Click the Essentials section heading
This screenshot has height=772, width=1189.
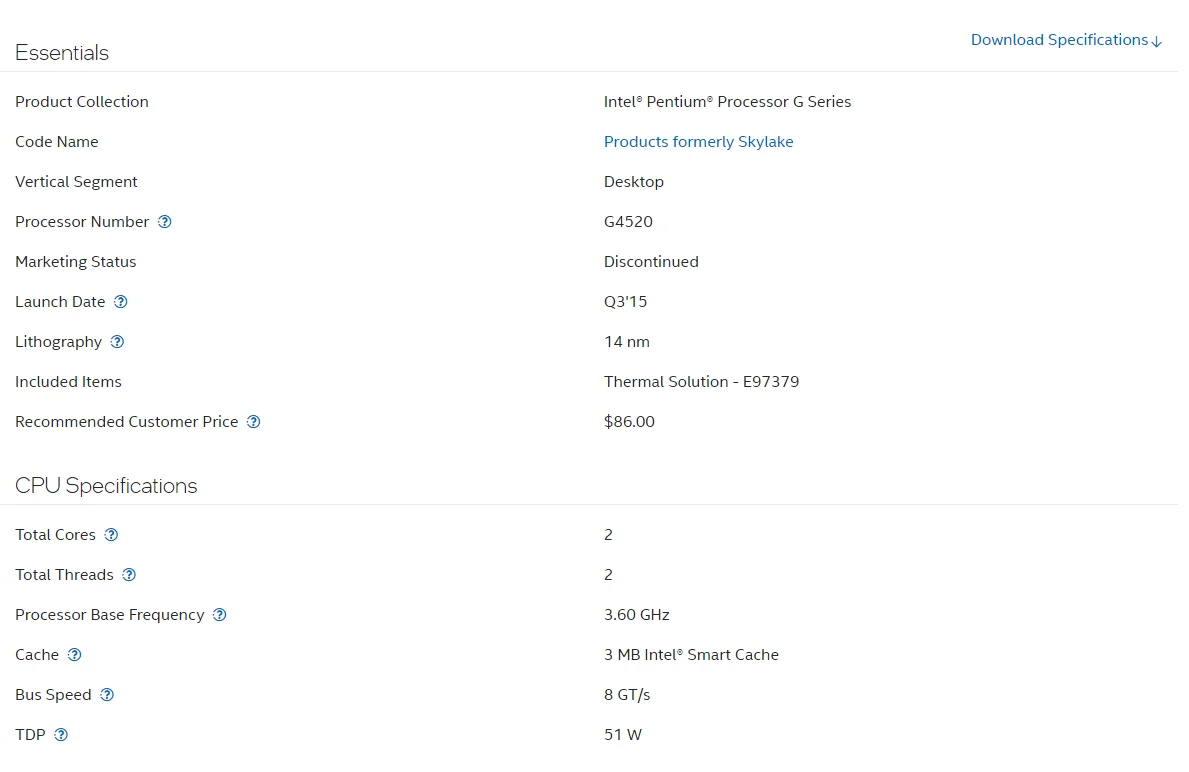(62, 53)
